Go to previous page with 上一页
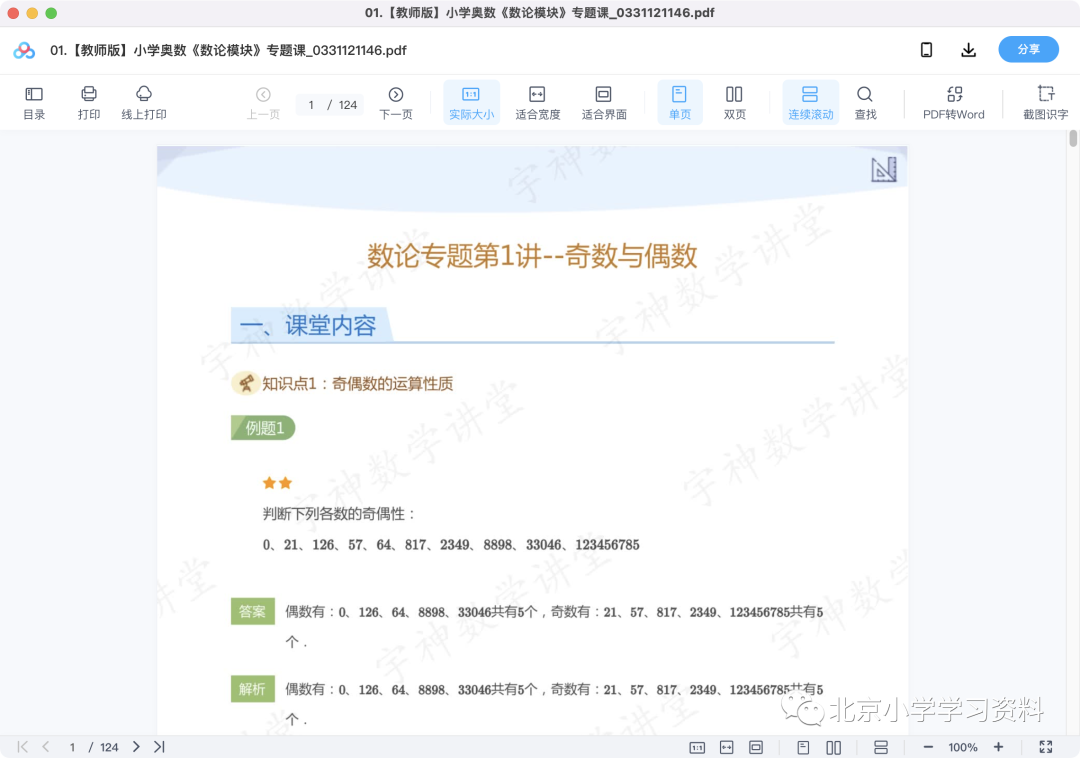Image resolution: width=1080 pixels, height=758 pixels. [263, 103]
